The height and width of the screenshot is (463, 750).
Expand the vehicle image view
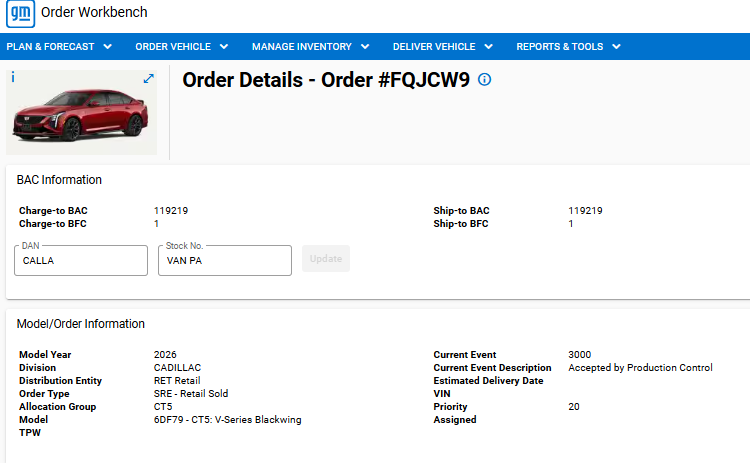click(149, 78)
